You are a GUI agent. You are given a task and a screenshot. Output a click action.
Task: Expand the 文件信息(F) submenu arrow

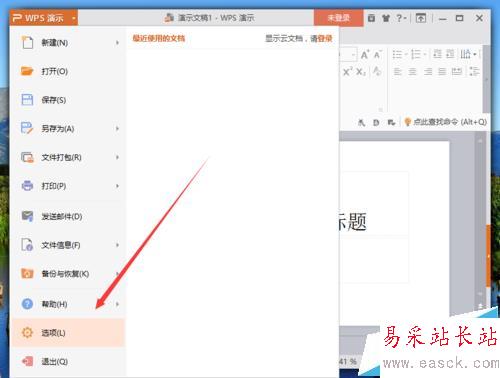coord(117,245)
